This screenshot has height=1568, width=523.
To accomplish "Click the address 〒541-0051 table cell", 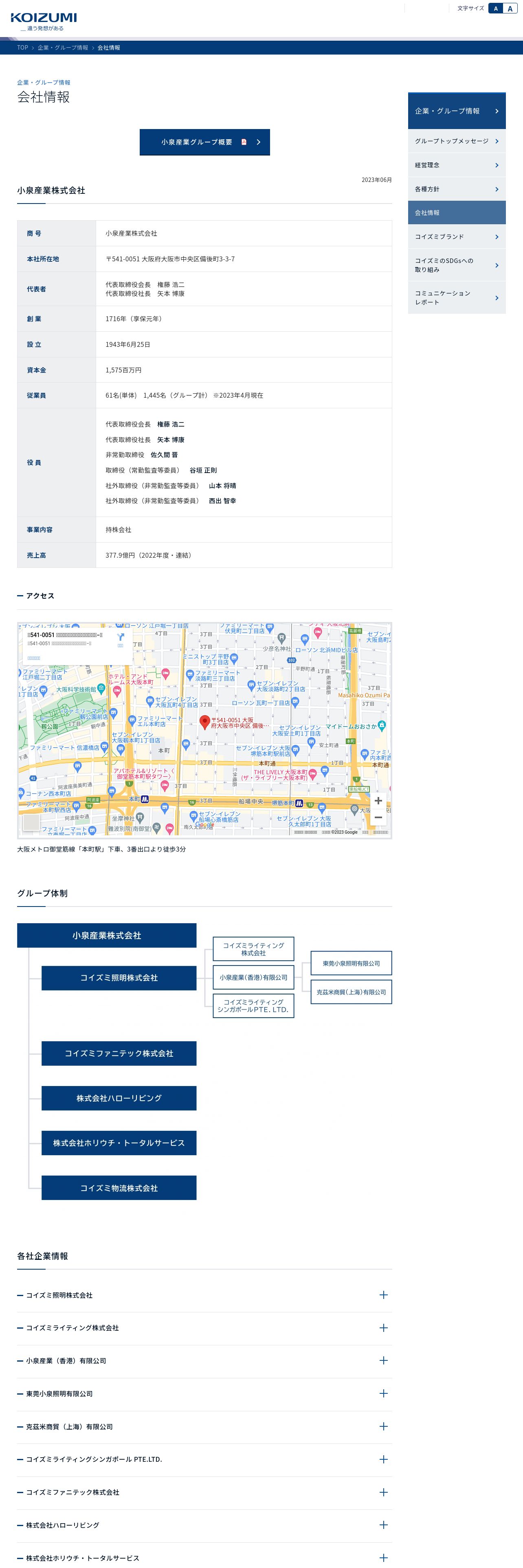I will (244, 259).
